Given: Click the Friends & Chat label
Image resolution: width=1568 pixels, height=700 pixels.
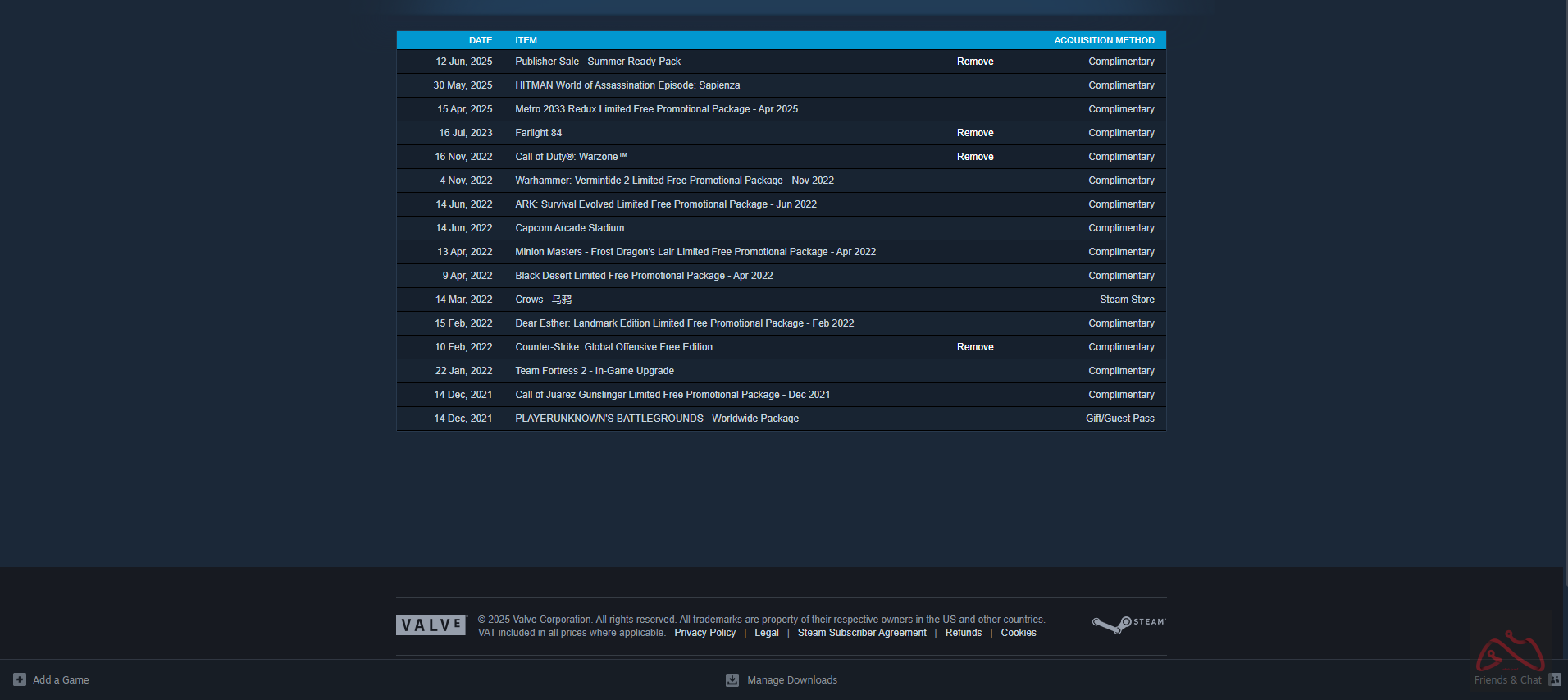Looking at the screenshot, I should [1507, 680].
